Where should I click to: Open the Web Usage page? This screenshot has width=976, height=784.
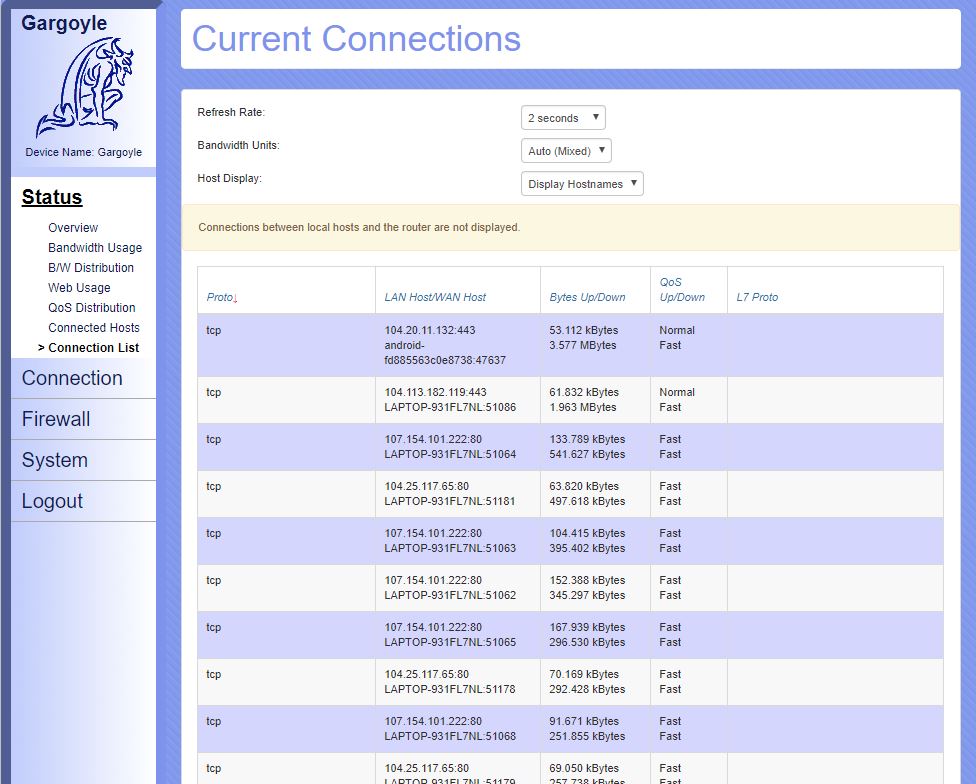(79, 288)
